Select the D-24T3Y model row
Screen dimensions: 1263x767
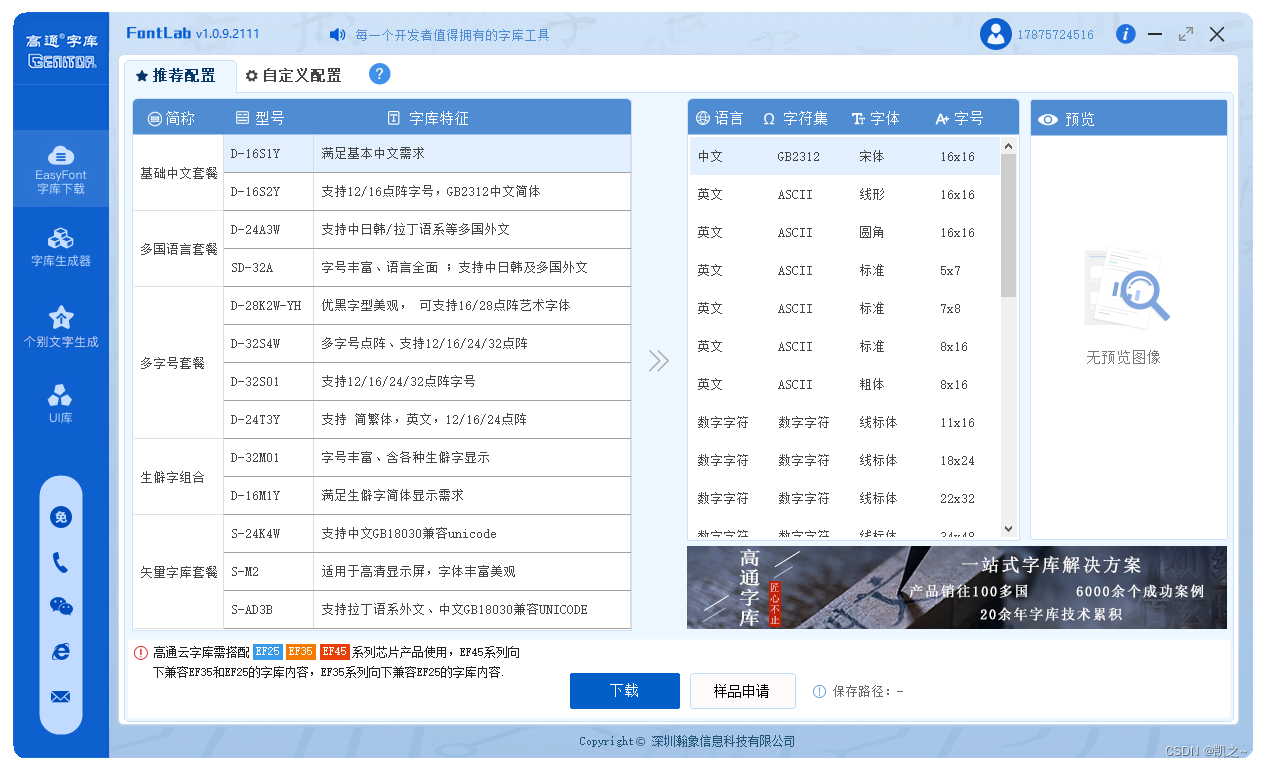tap(427, 420)
